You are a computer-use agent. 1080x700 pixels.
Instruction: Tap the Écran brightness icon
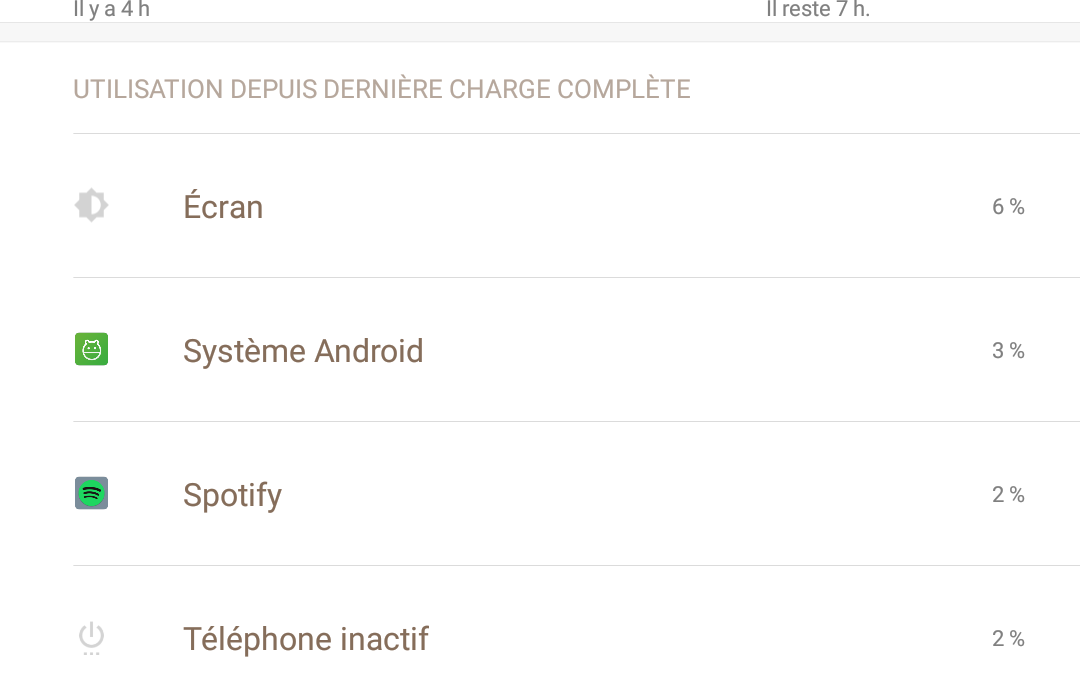point(92,205)
